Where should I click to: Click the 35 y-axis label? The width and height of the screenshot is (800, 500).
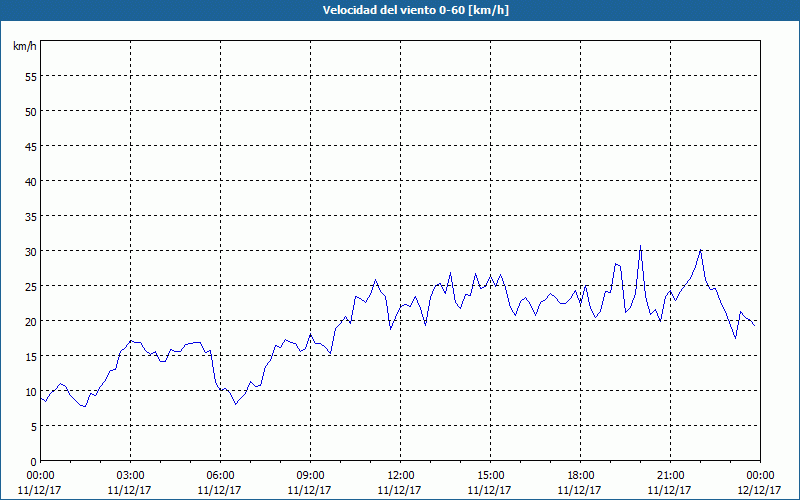point(31,216)
